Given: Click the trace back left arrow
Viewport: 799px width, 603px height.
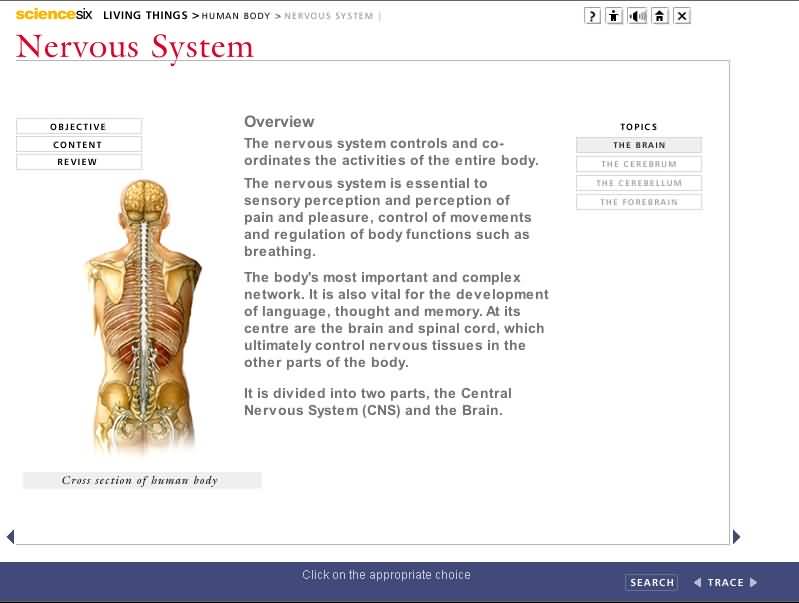Looking at the screenshot, I should click(x=698, y=583).
